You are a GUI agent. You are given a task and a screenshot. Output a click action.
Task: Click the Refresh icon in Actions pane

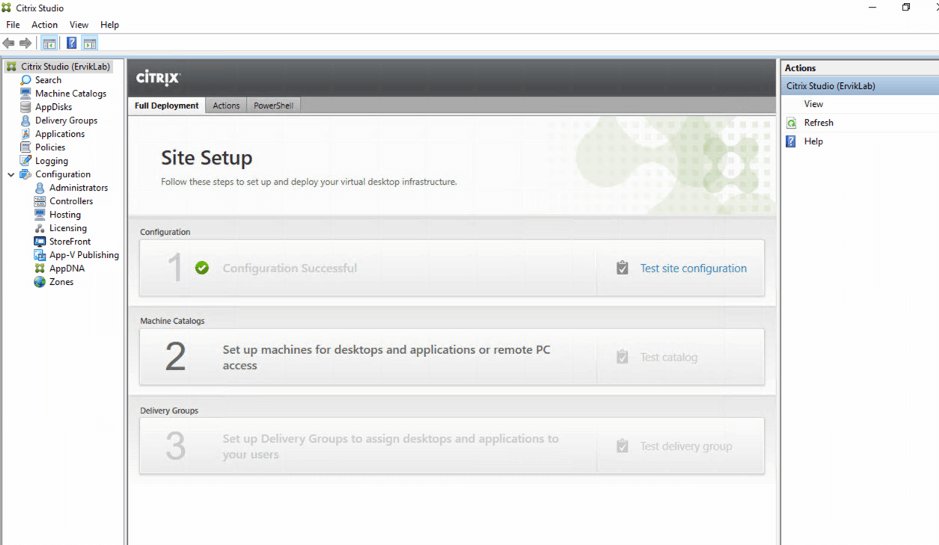click(x=791, y=123)
